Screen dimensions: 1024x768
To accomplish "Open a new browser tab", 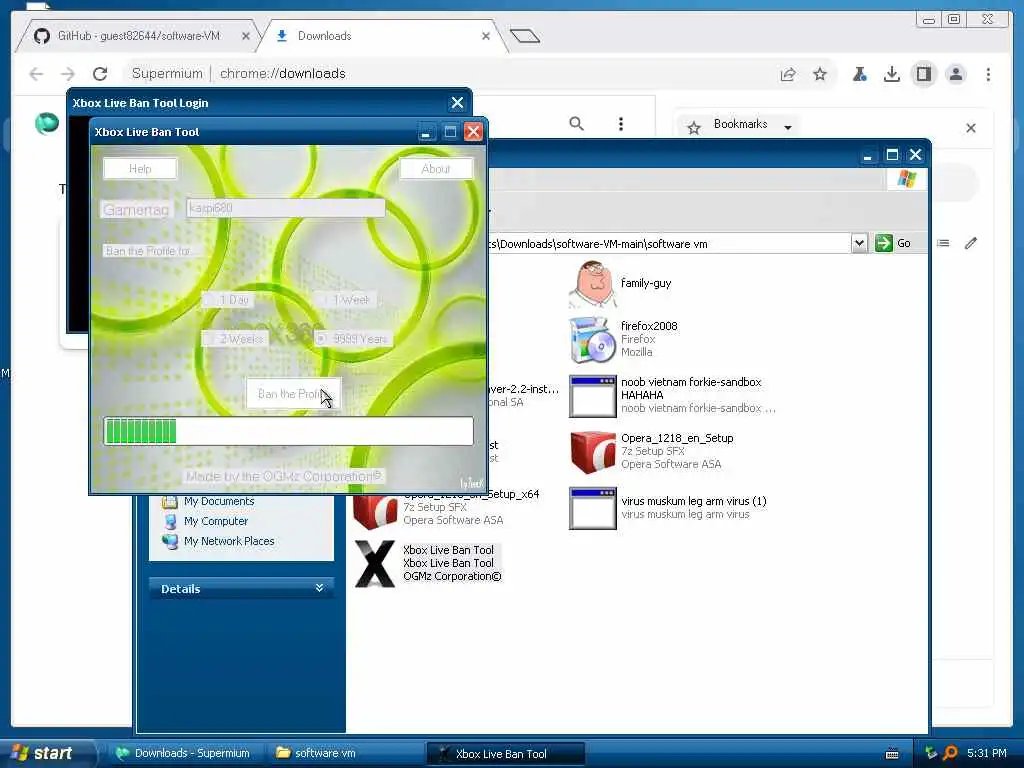I will pos(525,36).
